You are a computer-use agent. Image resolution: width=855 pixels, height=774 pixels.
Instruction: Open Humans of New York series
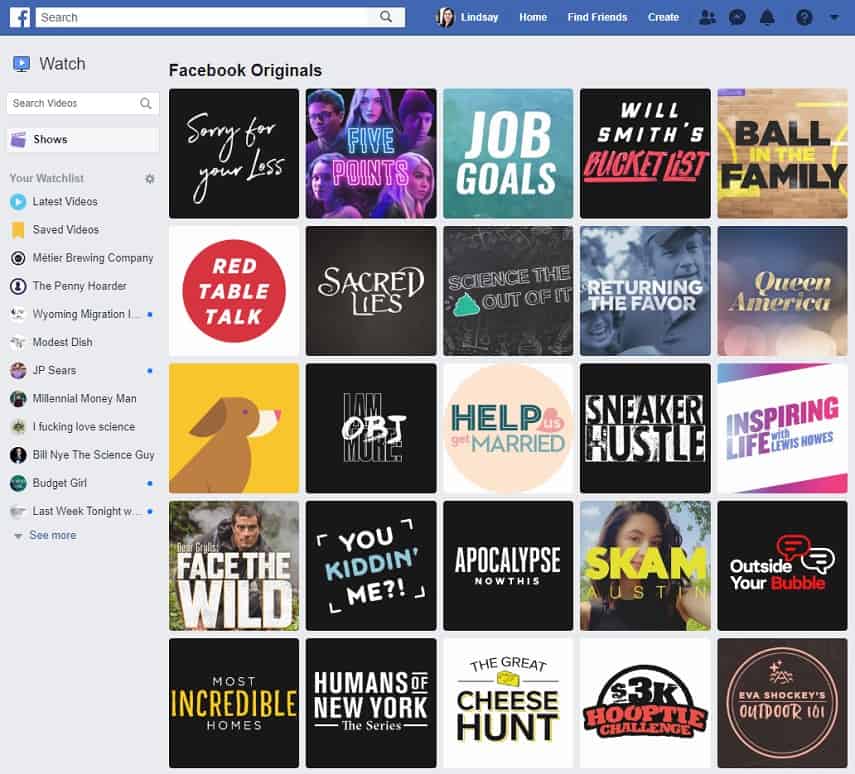(x=371, y=703)
